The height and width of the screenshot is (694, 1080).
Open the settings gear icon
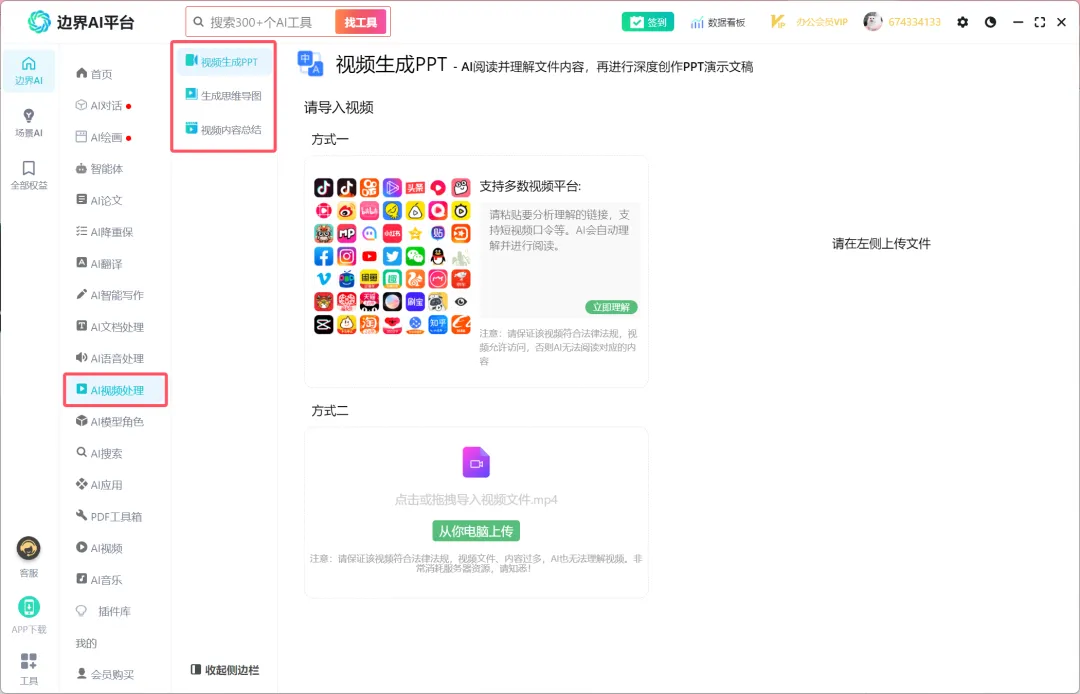point(962,22)
